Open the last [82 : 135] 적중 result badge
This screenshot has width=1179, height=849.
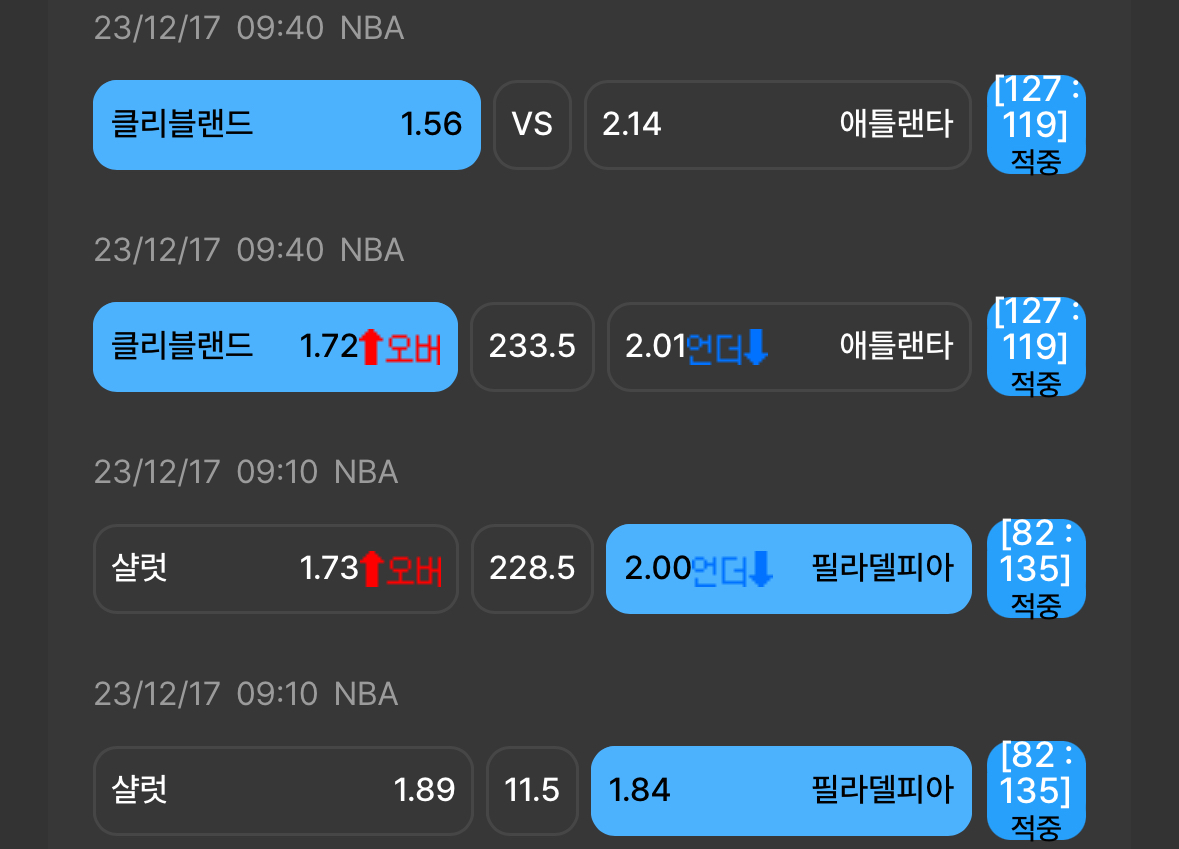[1036, 790]
